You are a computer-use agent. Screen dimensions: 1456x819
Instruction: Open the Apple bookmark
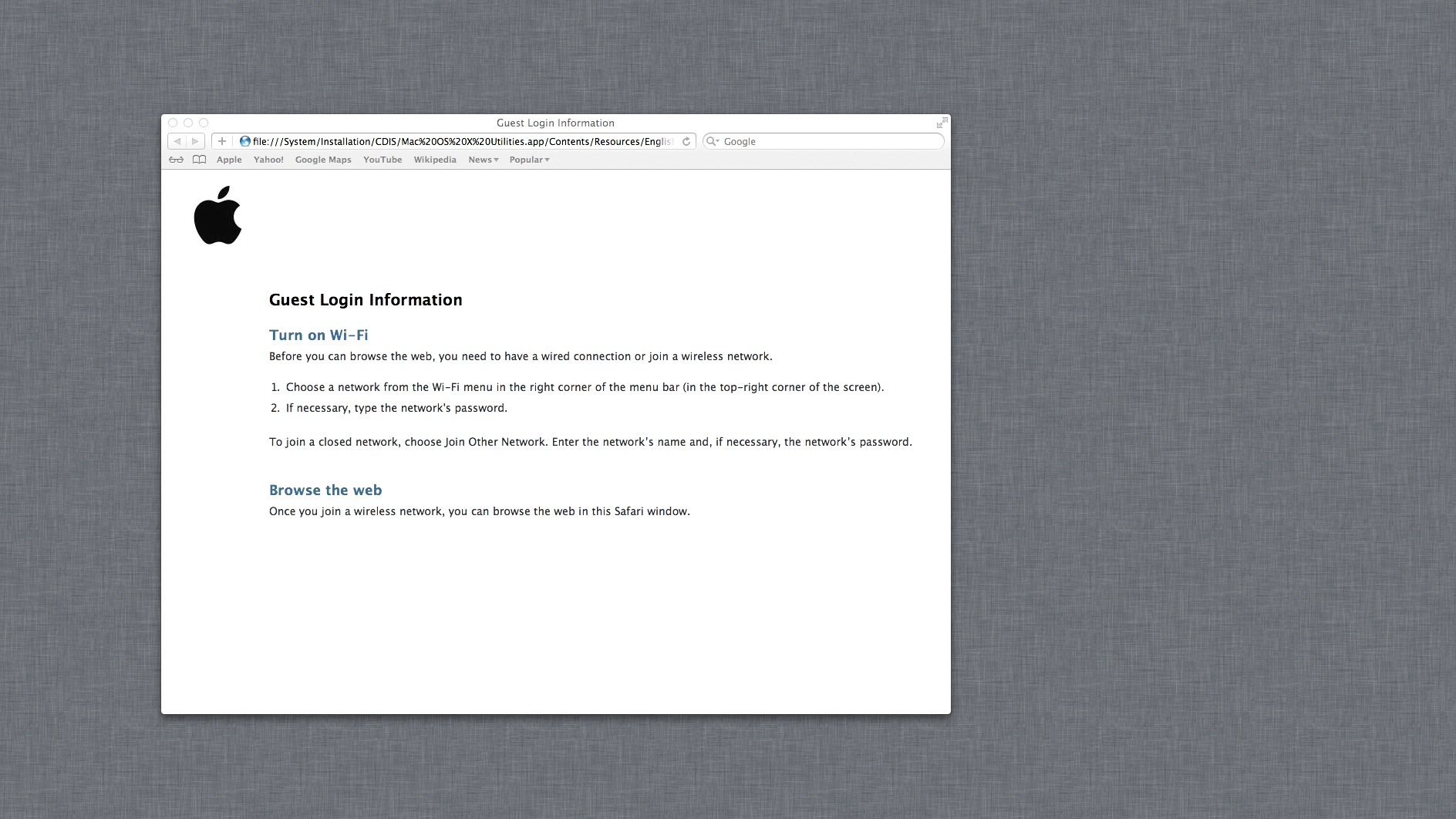(229, 160)
